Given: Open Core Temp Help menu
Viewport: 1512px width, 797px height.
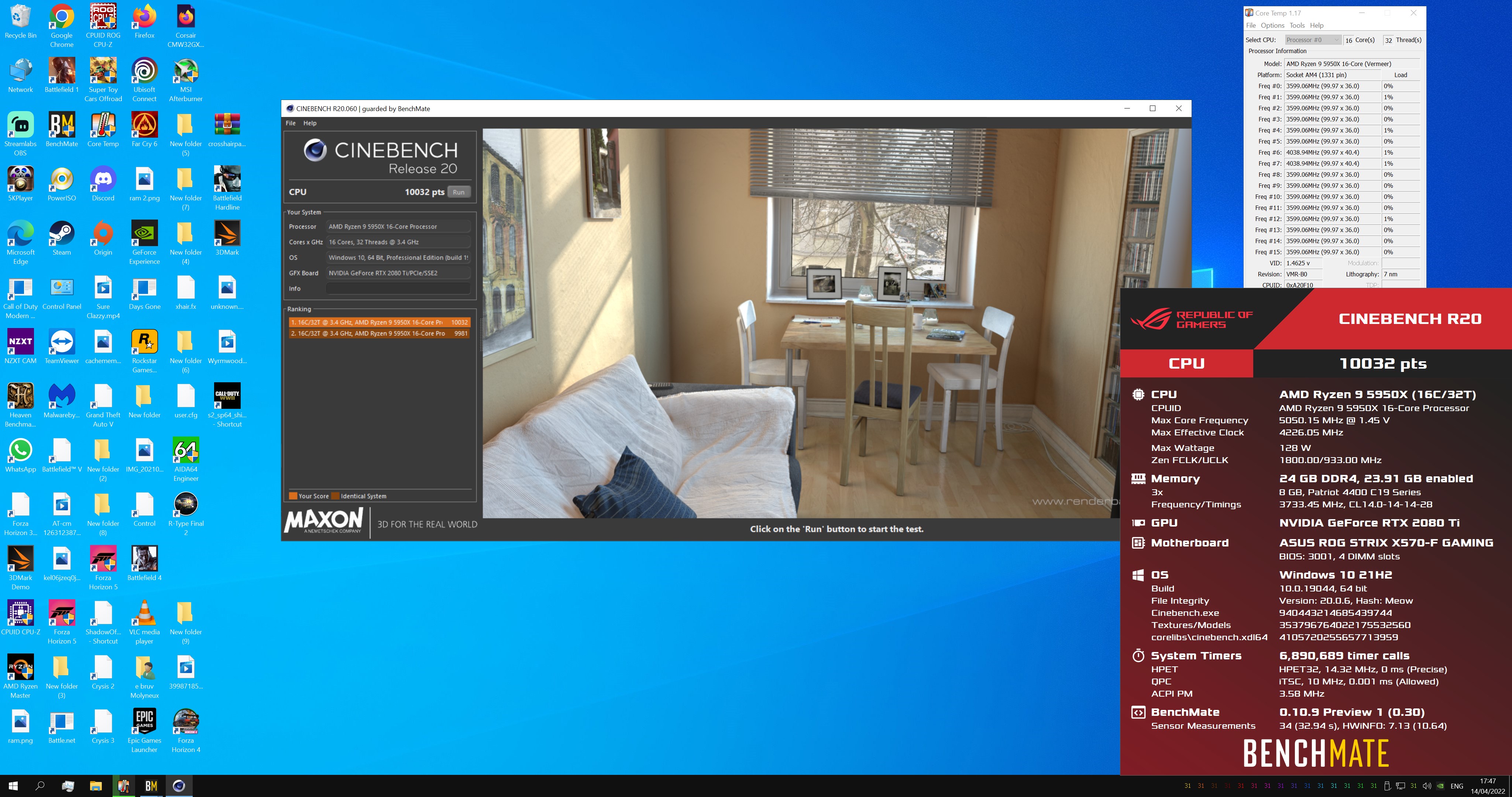Looking at the screenshot, I should (1317, 25).
